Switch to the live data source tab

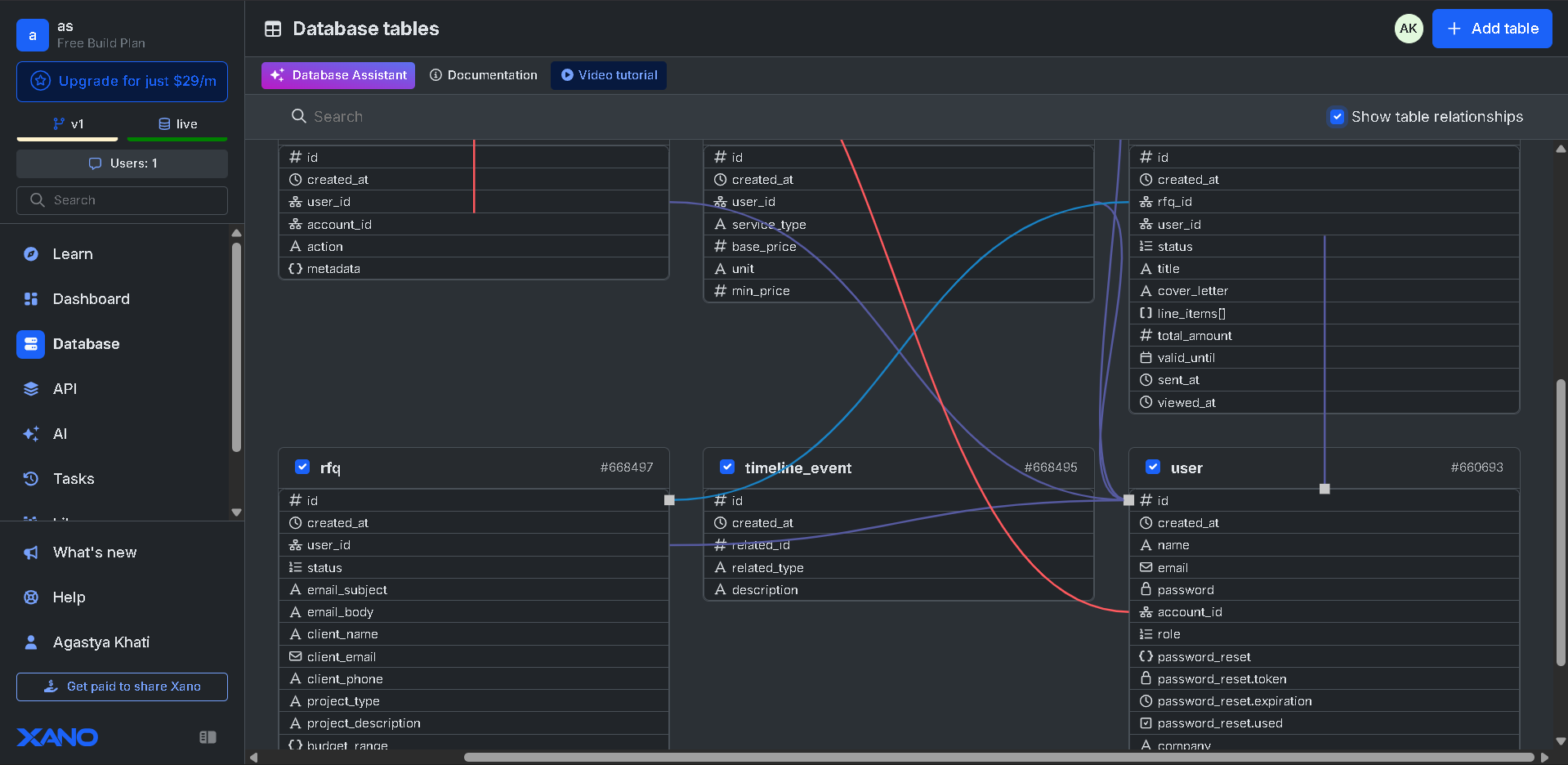pyautogui.click(x=177, y=124)
